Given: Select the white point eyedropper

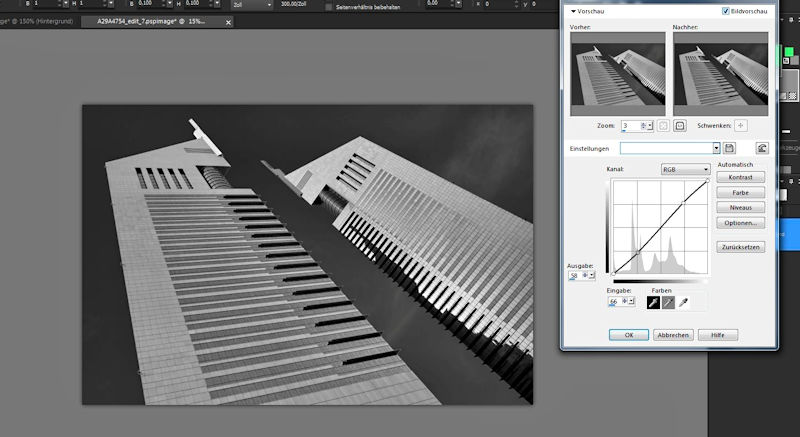Looking at the screenshot, I should (684, 303).
